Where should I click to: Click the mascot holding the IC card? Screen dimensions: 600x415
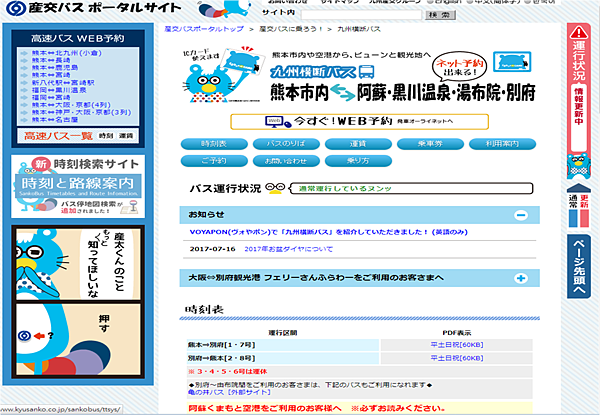(x=222, y=75)
